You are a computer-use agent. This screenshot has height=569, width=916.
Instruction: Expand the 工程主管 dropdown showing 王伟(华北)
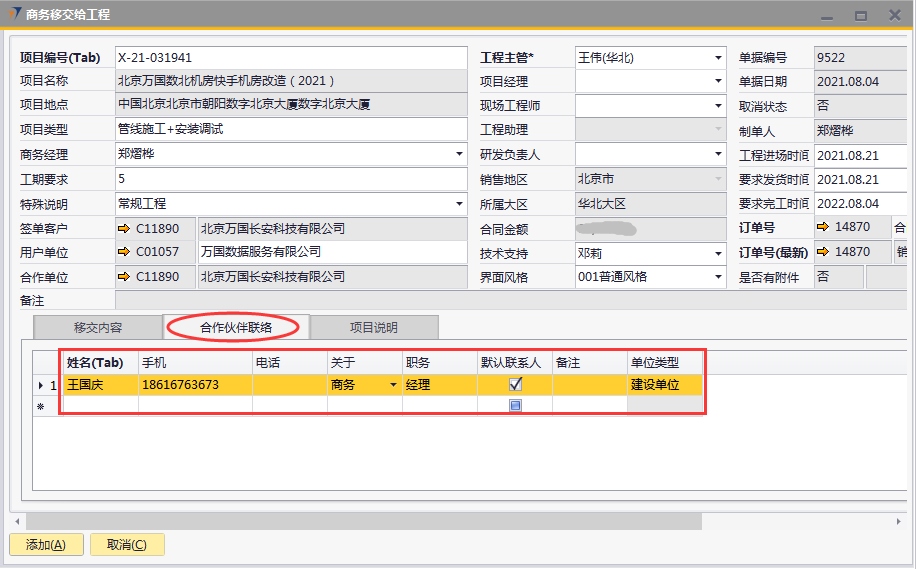(x=718, y=58)
